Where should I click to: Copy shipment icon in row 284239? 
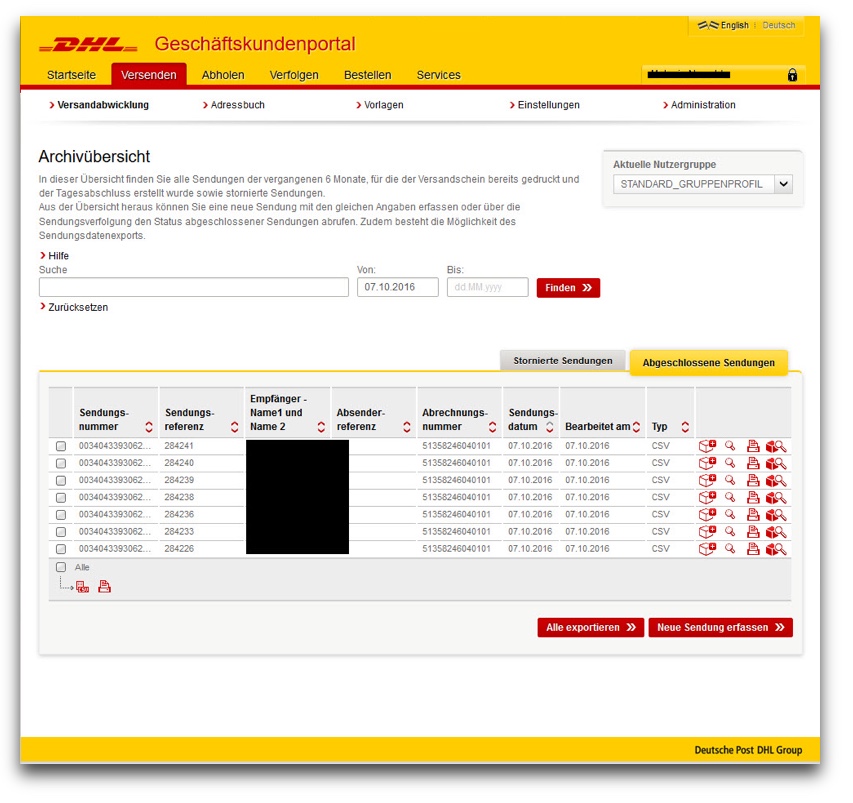[707, 480]
